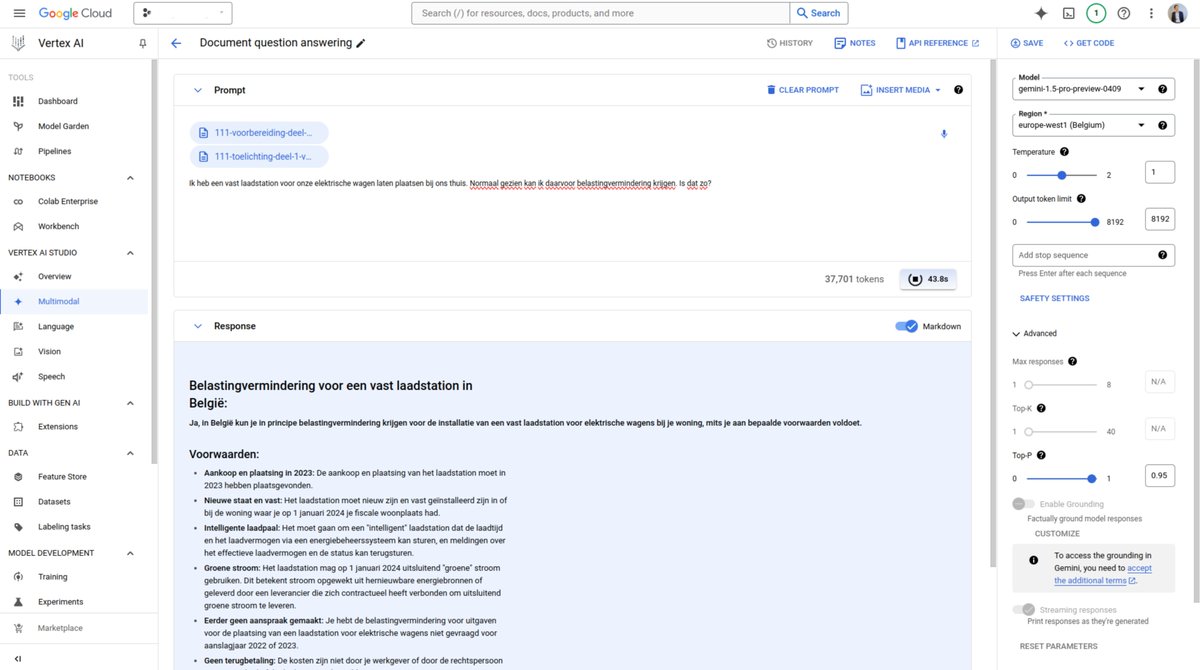Show help for Output token limit
The width and height of the screenshot is (1200, 670).
pyautogui.click(x=1081, y=199)
